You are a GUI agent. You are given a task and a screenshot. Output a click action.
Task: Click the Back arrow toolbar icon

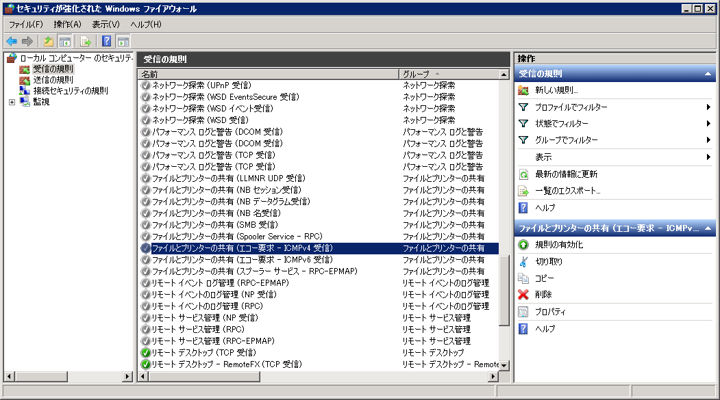click(x=11, y=41)
